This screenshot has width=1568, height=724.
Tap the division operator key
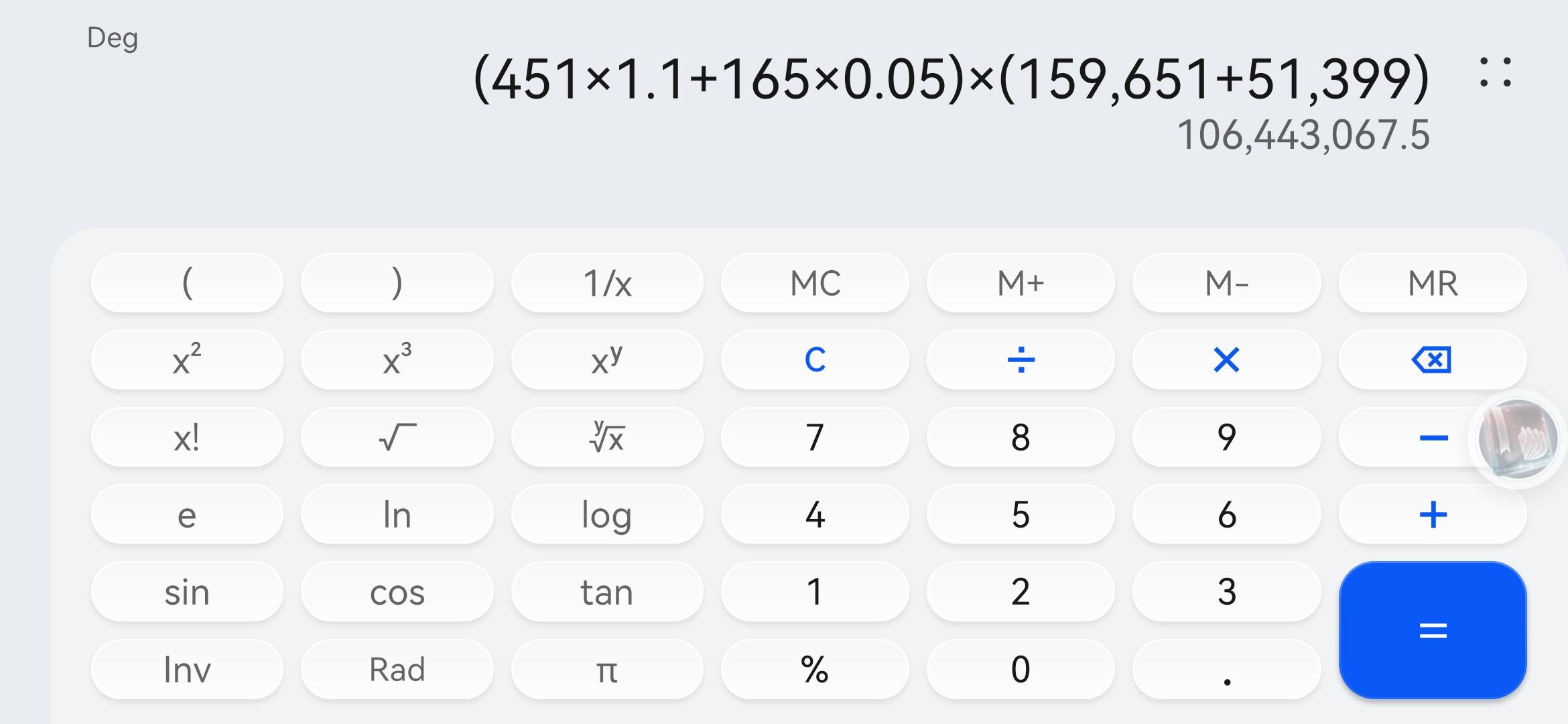click(1021, 360)
